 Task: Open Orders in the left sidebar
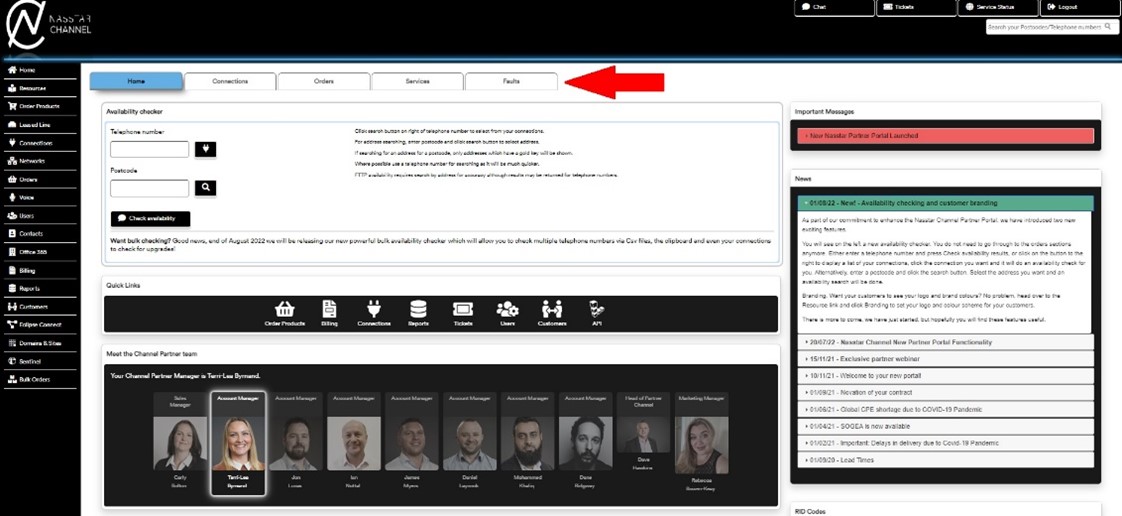pyautogui.click(x=39, y=180)
